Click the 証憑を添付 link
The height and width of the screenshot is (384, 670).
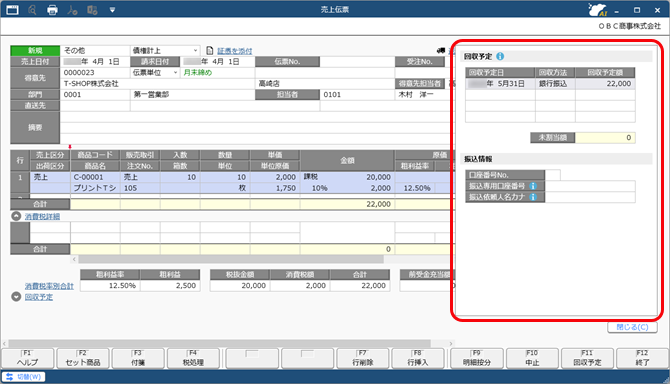pyautogui.click(x=235, y=51)
